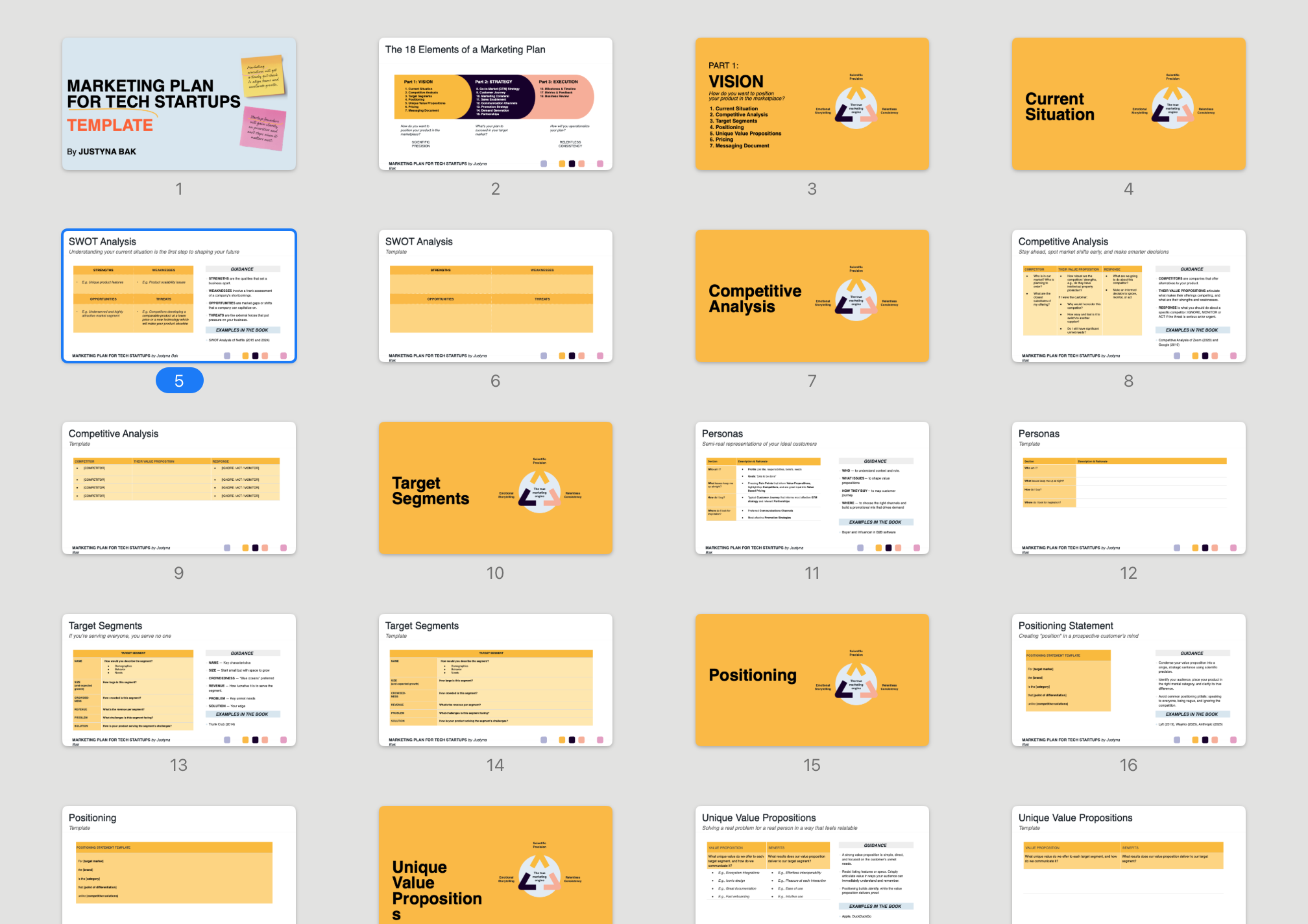This screenshot has width=1308, height=924.
Task: Select Competitive Analysis guidance slide 8
Action: (1128, 296)
